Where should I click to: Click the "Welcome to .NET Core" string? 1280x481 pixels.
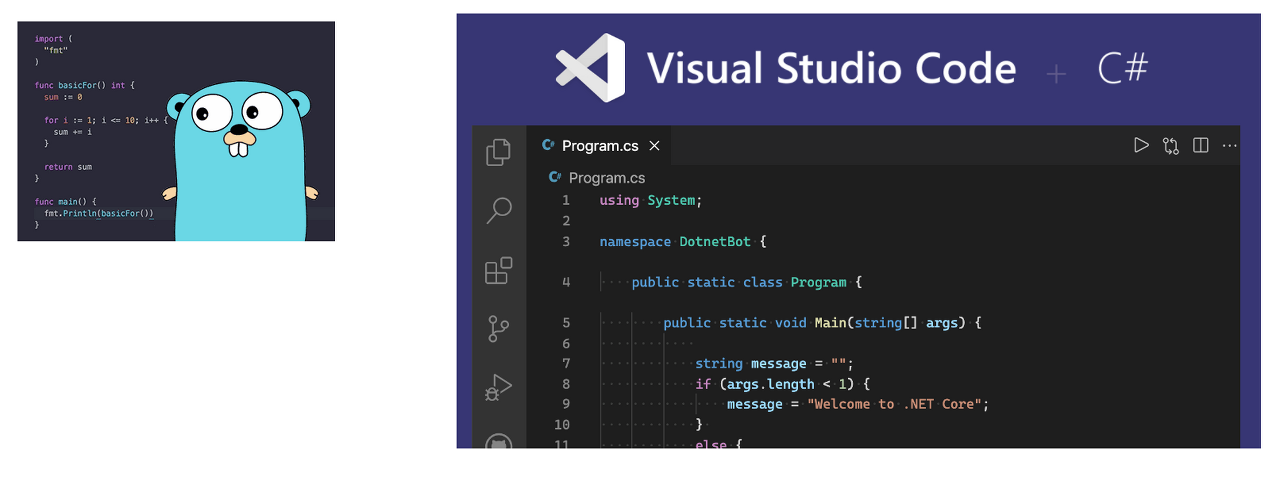click(x=894, y=404)
